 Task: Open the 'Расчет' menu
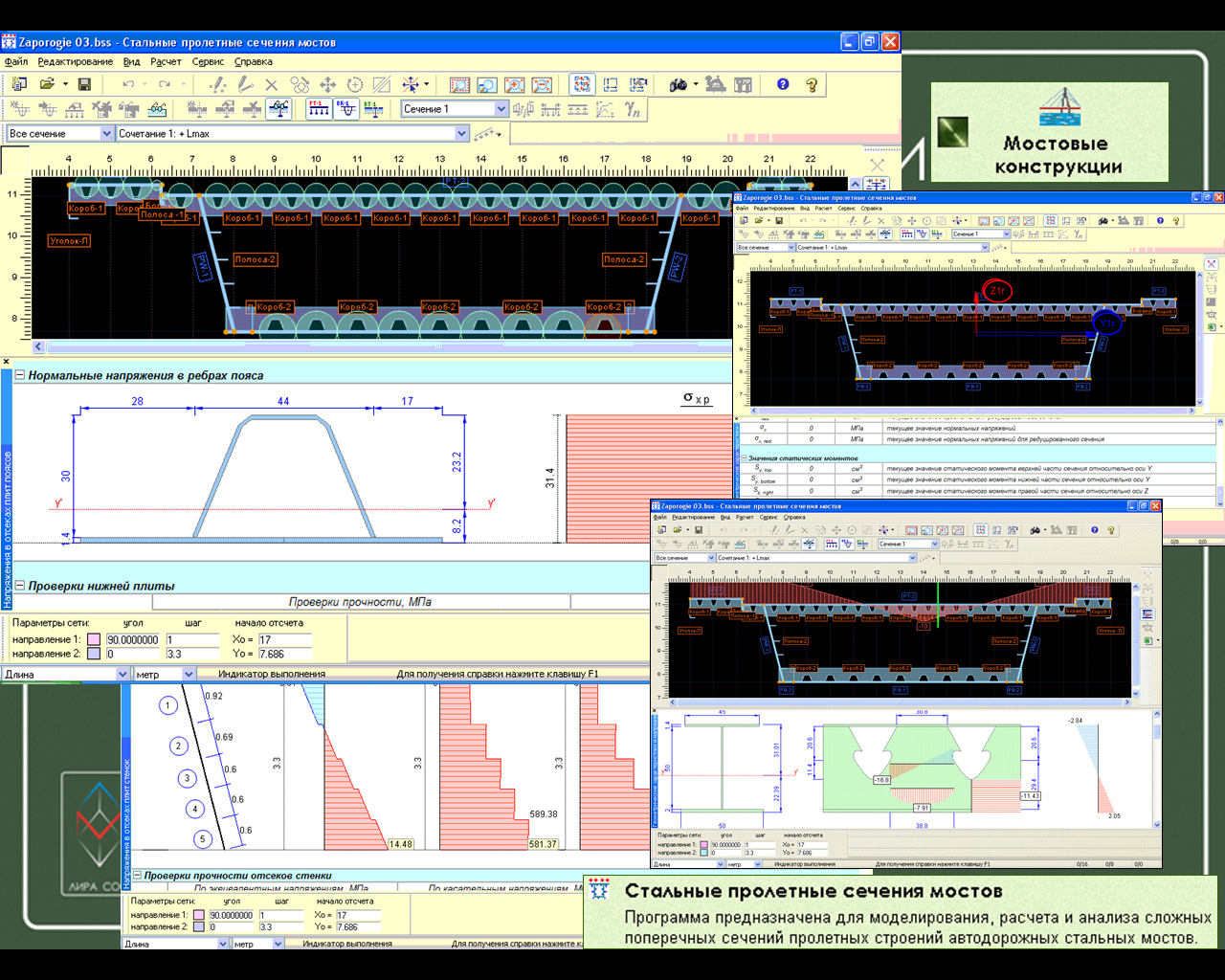tap(165, 61)
